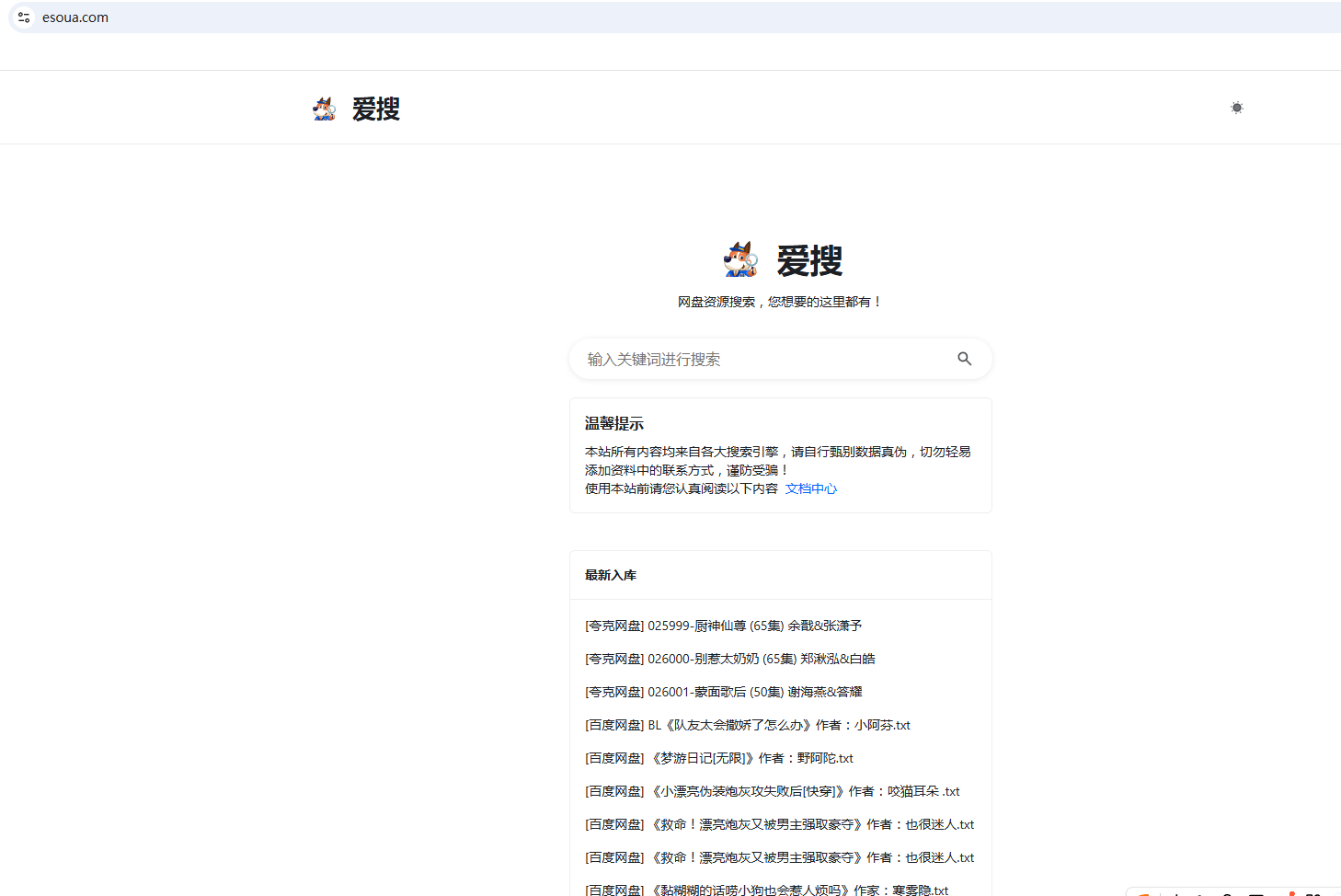
Task: Toggle dark mode with the sun icon
Action: pyautogui.click(x=1236, y=108)
